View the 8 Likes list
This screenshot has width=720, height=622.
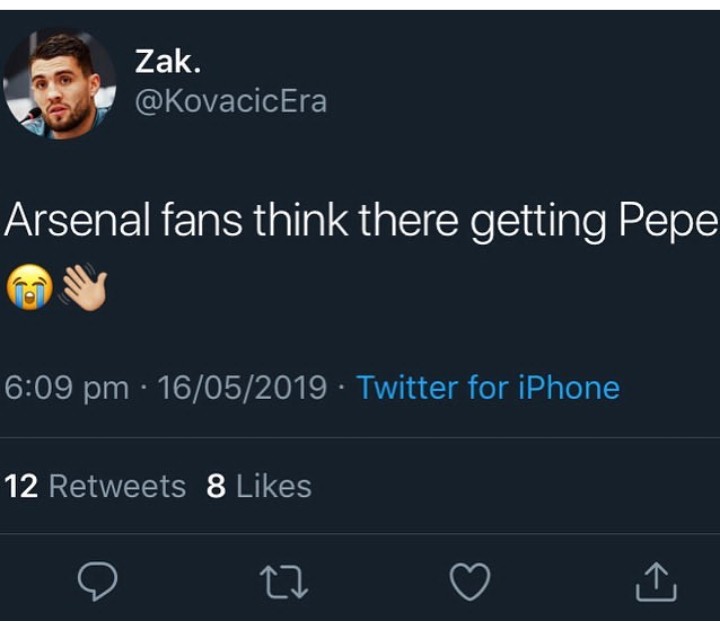259,486
